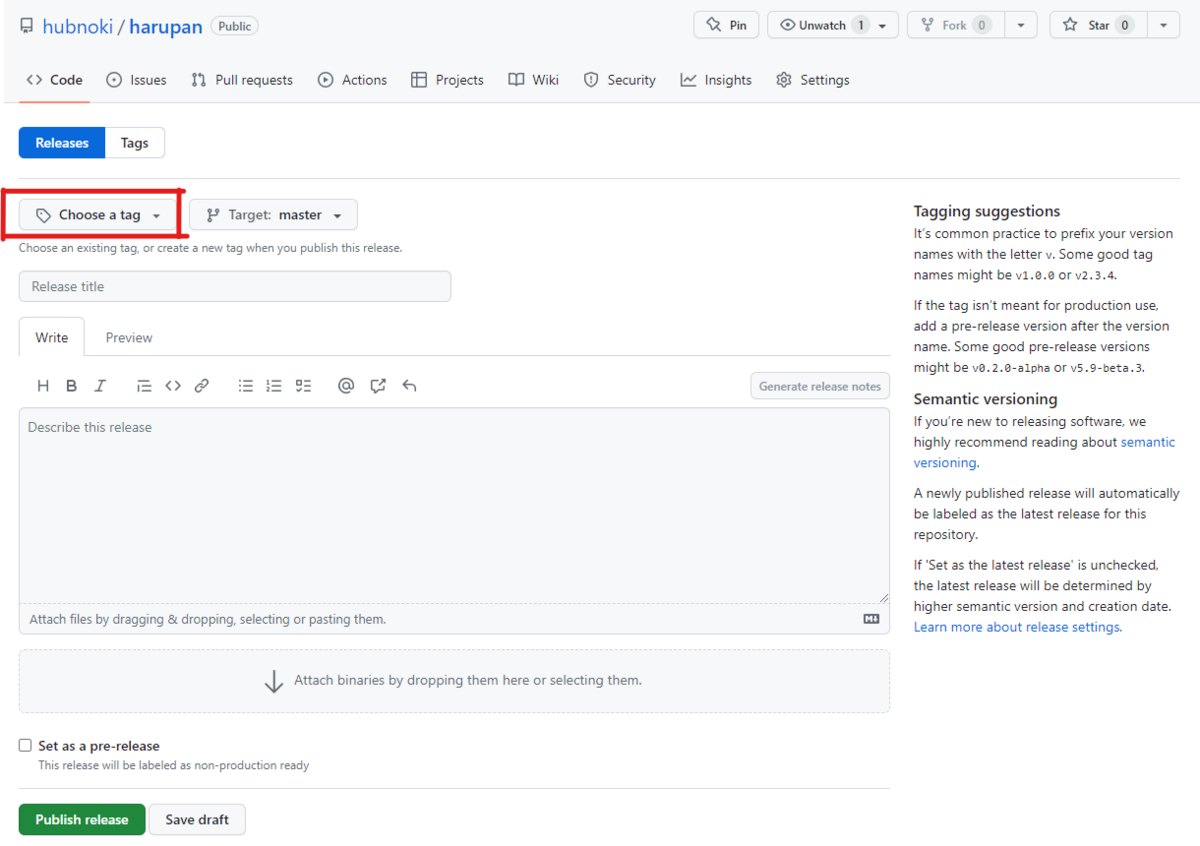
Task: Enable 'Set as a pre-release' checkbox
Action: click(x=24, y=745)
